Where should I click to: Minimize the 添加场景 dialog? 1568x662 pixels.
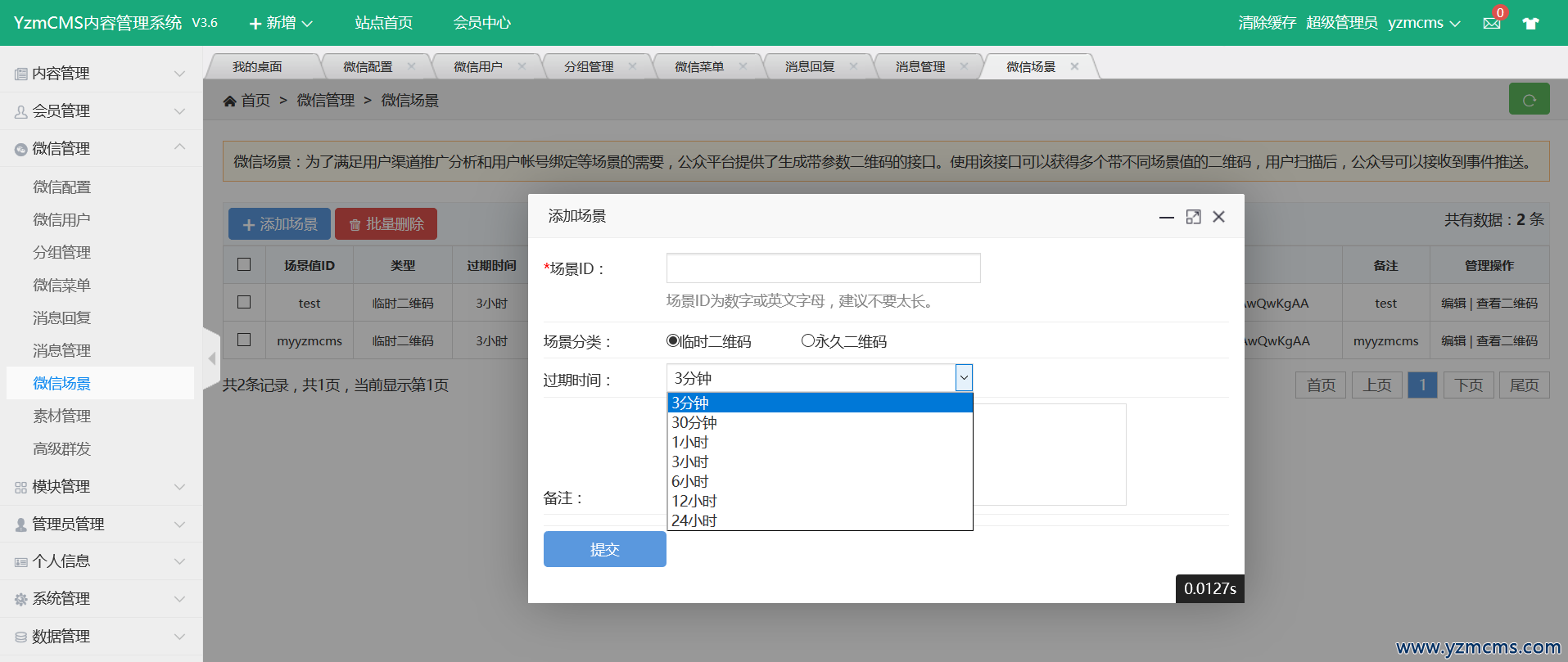point(1166,217)
